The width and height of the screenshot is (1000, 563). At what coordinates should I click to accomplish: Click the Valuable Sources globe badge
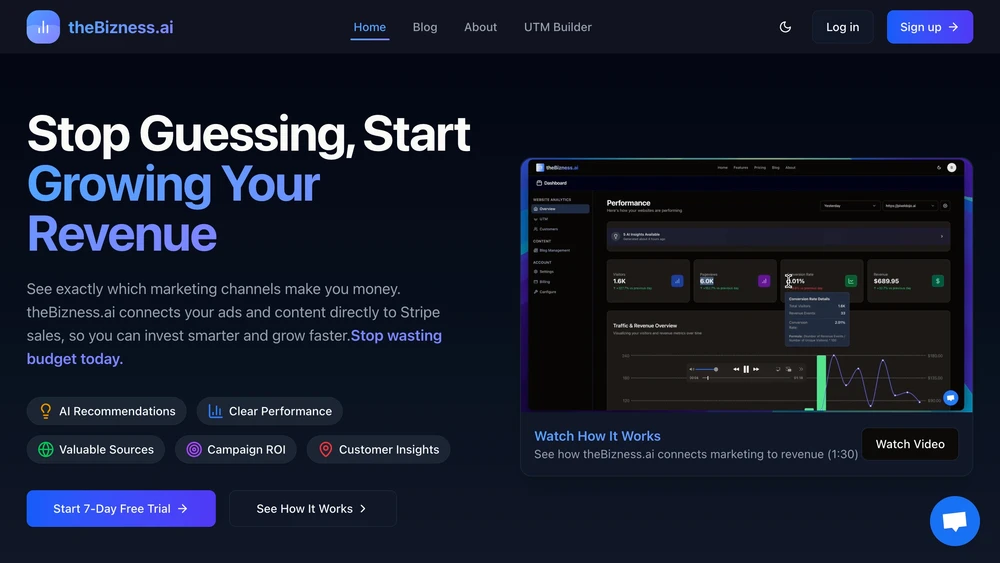pyautogui.click(x=96, y=450)
